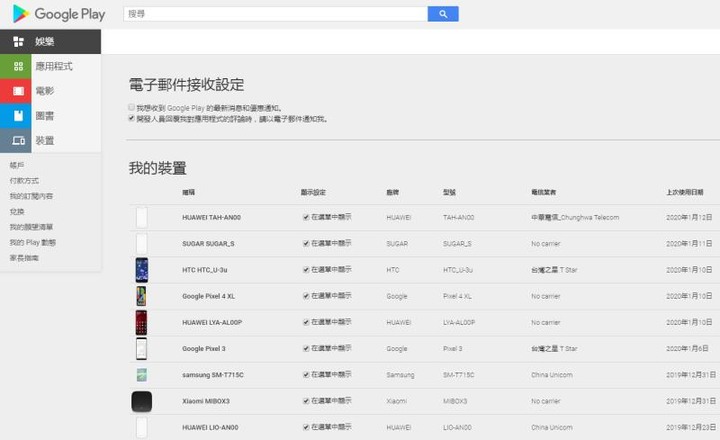The width and height of the screenshot is (720, 440).
Task: Open the 裝置 devices icon
Action: [16, 141]
